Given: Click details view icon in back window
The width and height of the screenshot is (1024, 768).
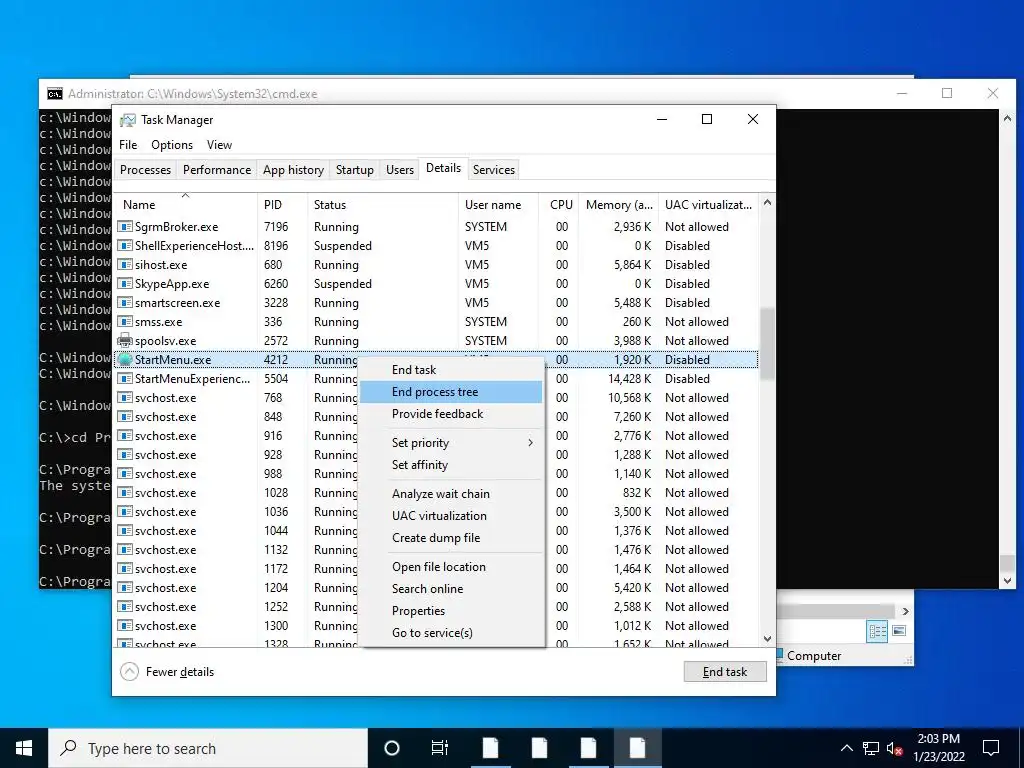Looking at the screenshot, I should [x=877, y=631].
